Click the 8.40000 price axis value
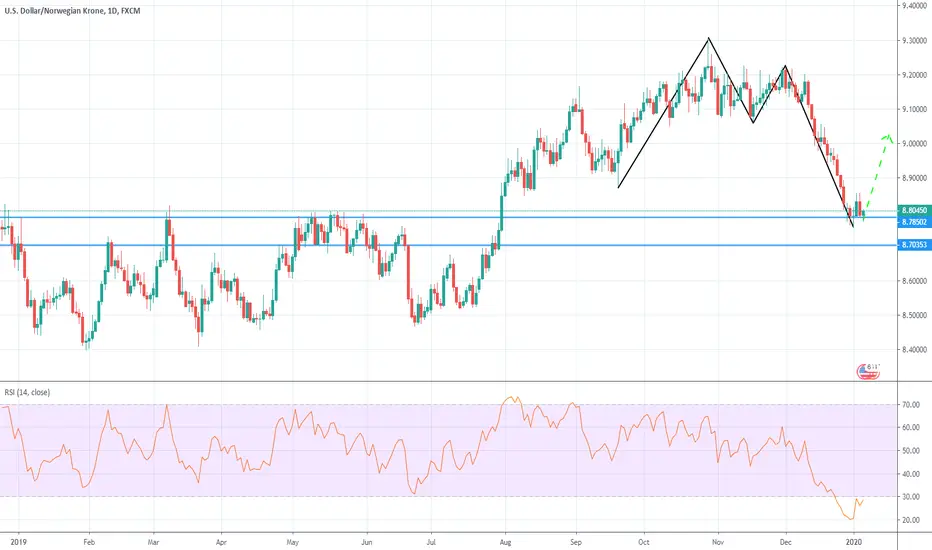 (x=914, y=350)
